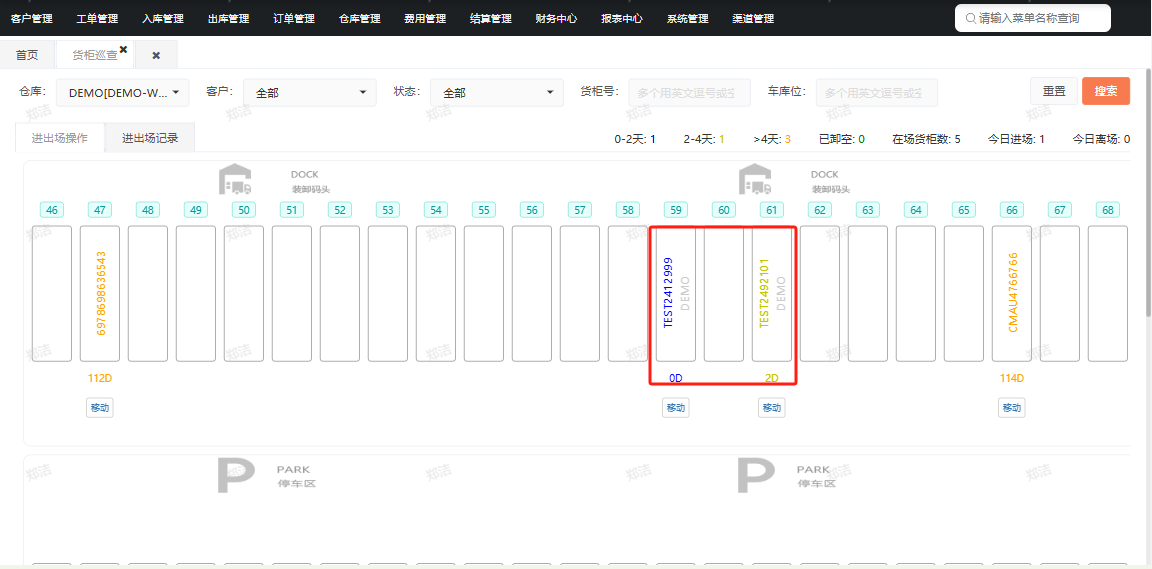
Task: Click the left DOCK warehouse truck icon
Action: pos(235,179)
